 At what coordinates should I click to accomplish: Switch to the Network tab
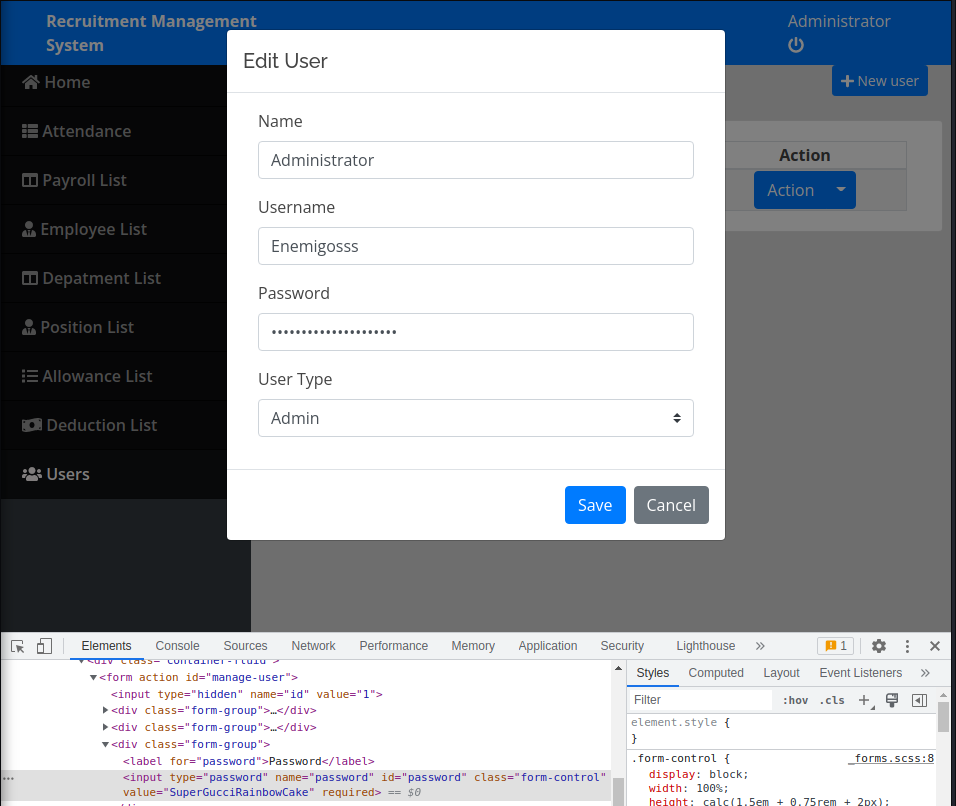[x=313, y=646]
